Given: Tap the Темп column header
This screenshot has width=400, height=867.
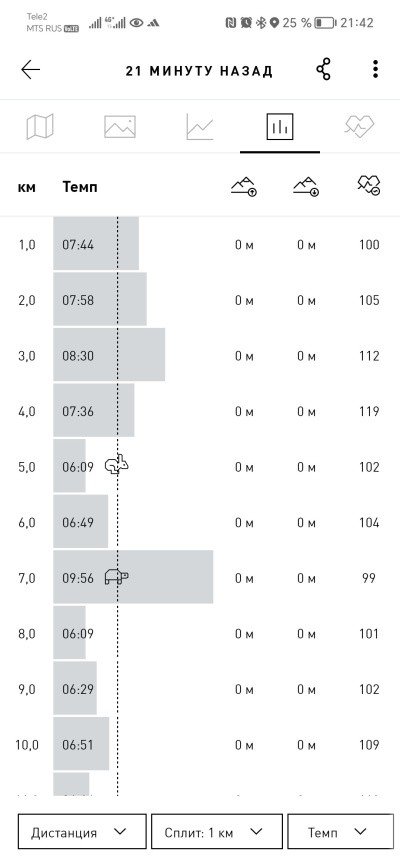Looking at the screenshot, I should (80, 187).
